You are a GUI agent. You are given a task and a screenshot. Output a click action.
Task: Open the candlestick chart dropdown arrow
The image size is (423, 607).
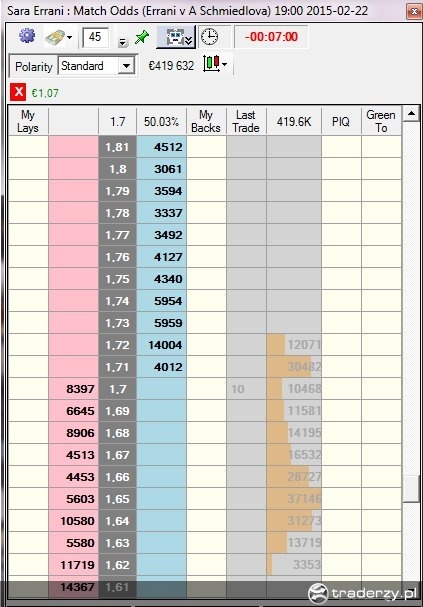tap(224, 64)
